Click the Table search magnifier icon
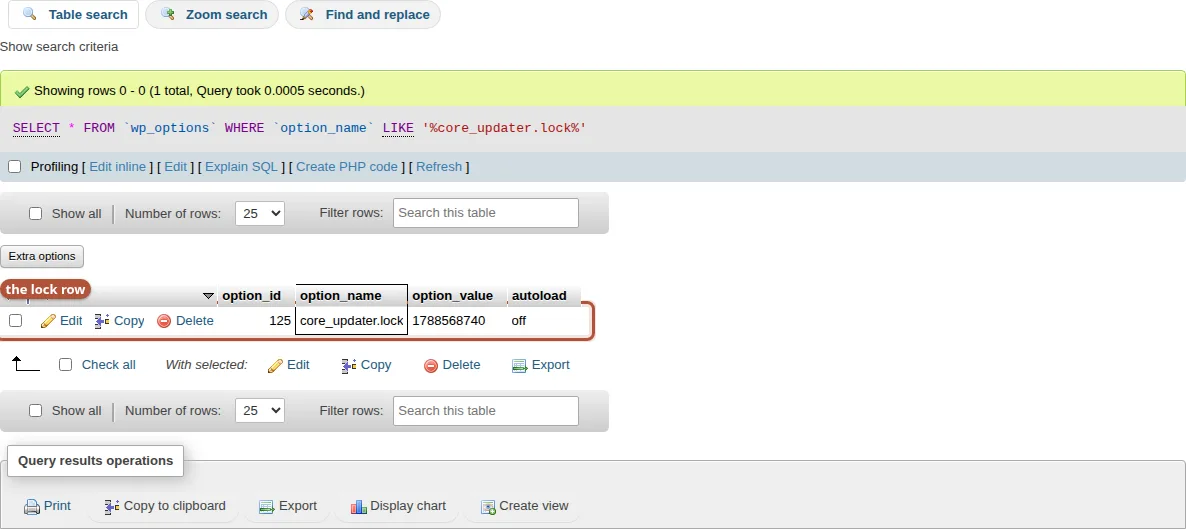 point(29,14)
